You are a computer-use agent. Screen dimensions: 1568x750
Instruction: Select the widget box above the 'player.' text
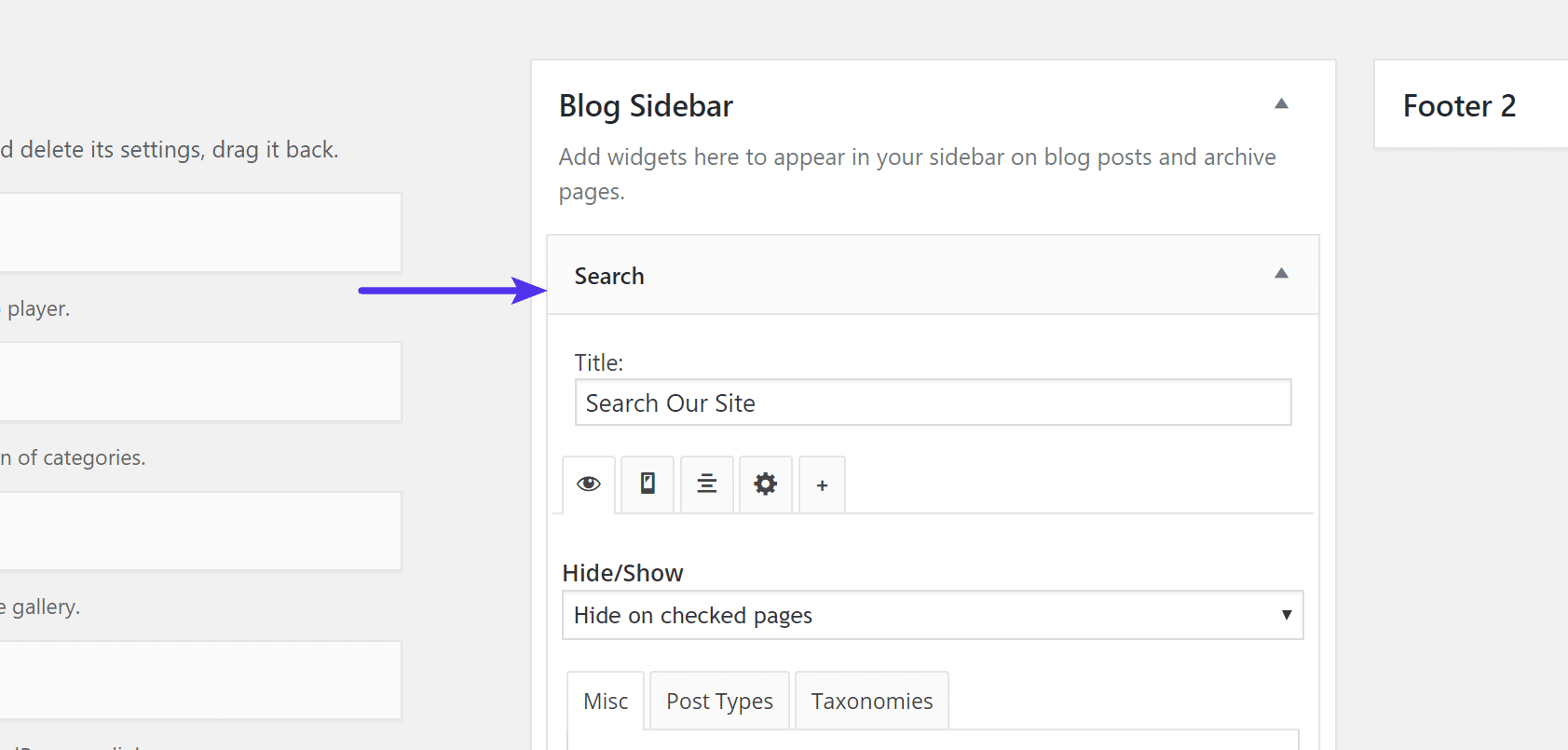(x=199, y=233)
